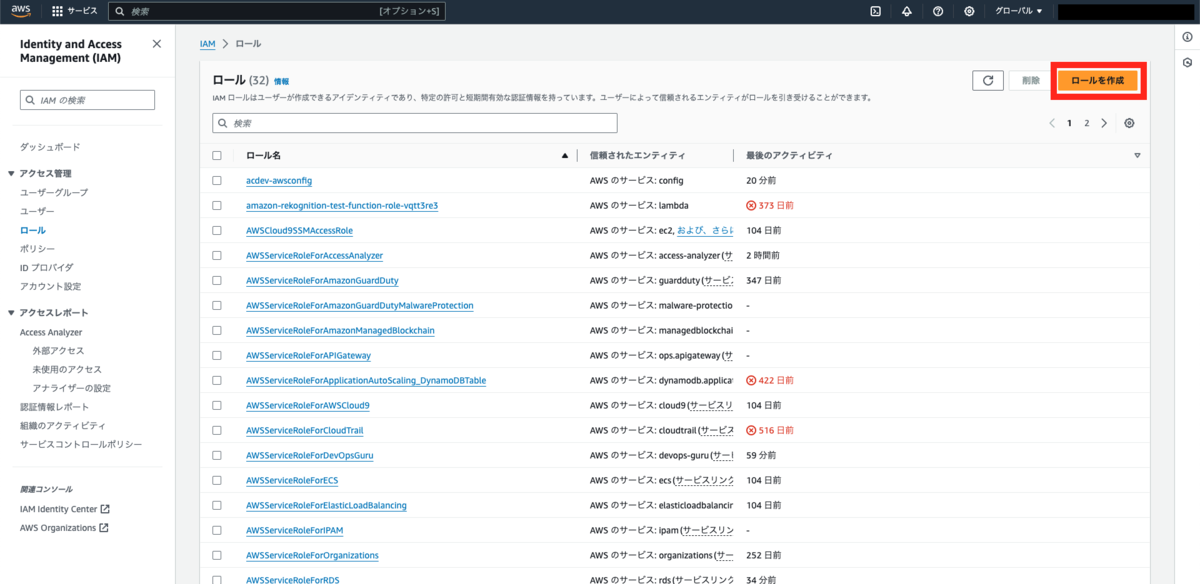Check the AWSCloud9SSMAccessRole checkbox
Screen dimensions: 1200x584
coord(217,231)
